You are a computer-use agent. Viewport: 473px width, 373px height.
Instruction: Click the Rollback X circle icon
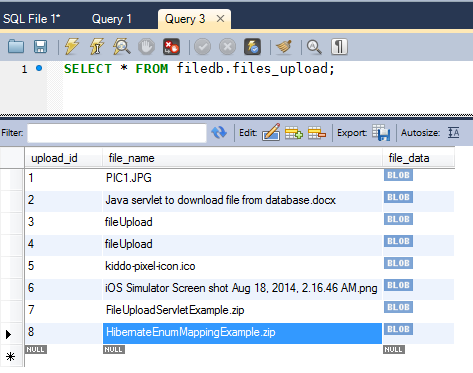point(227,47)
